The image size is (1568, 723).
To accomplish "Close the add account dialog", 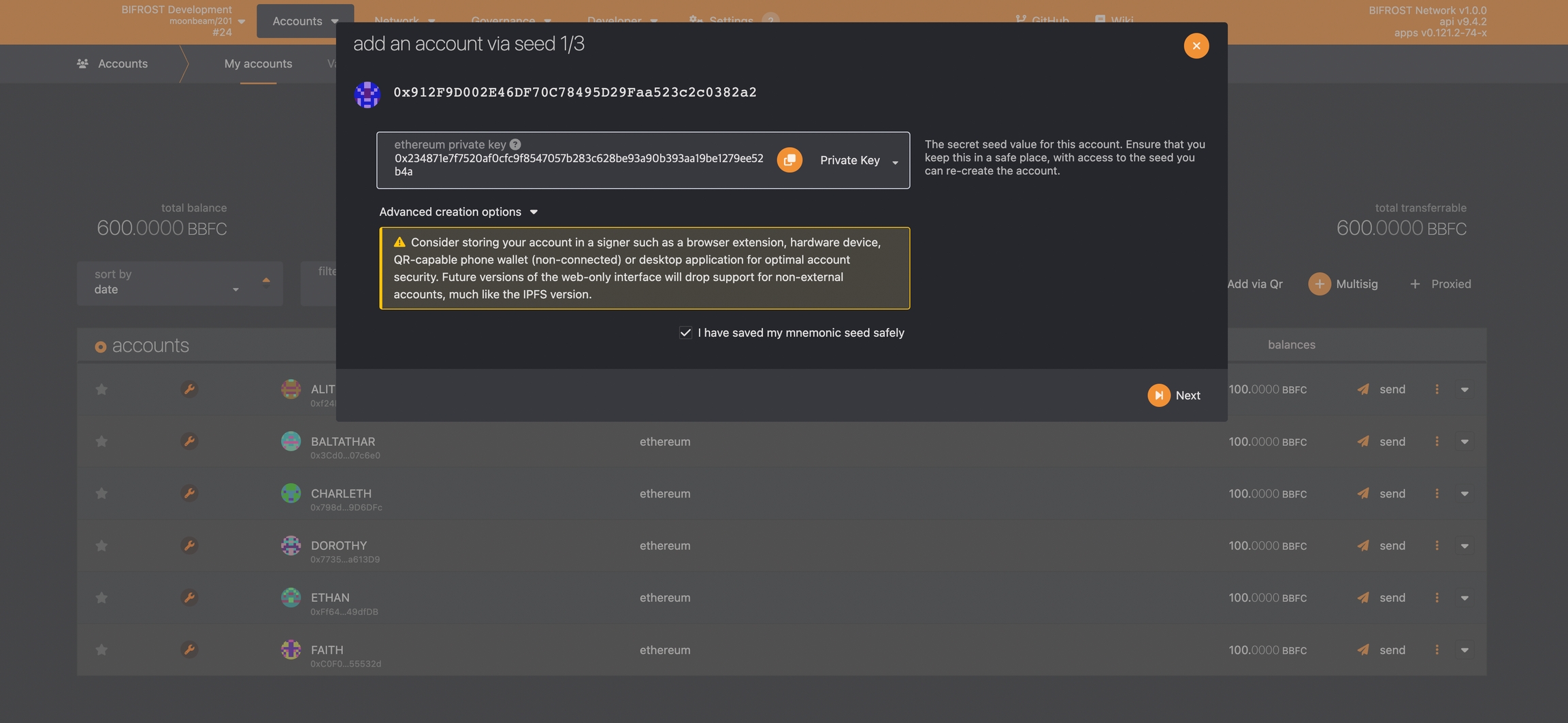I will [1196, 46].
